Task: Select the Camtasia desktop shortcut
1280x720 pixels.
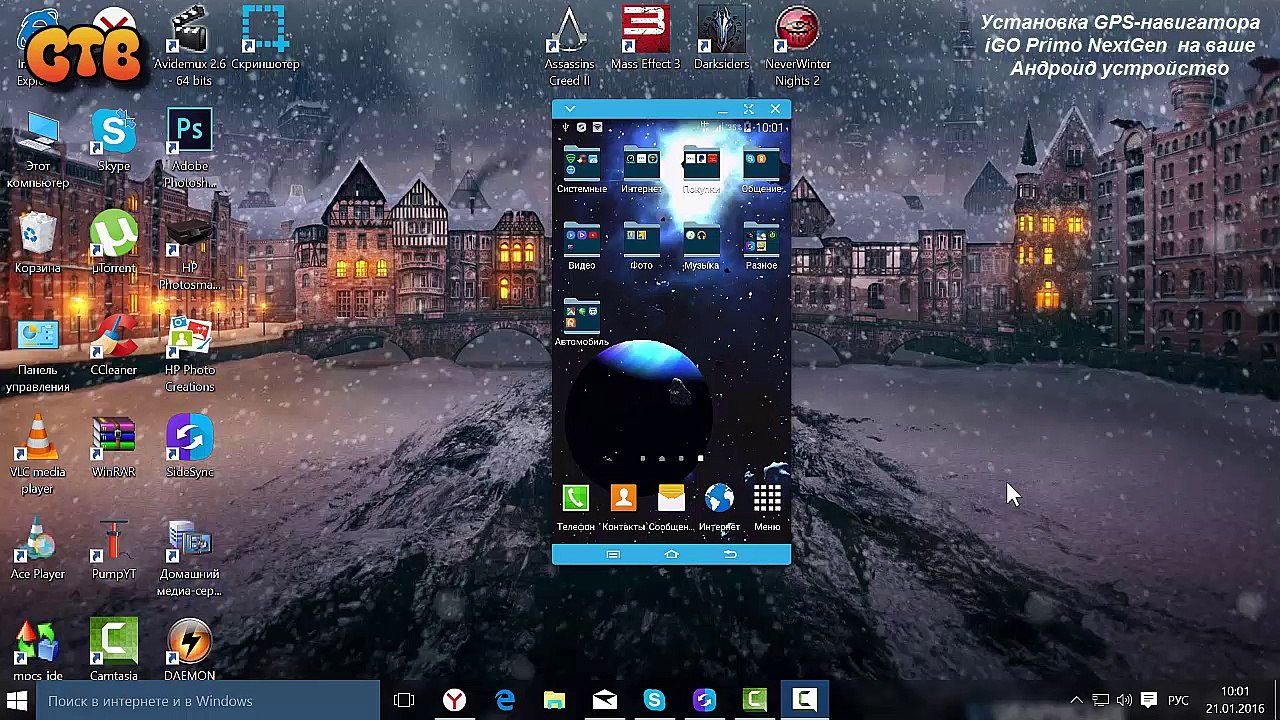Action: pyautogui.click(x=114, y=650)
